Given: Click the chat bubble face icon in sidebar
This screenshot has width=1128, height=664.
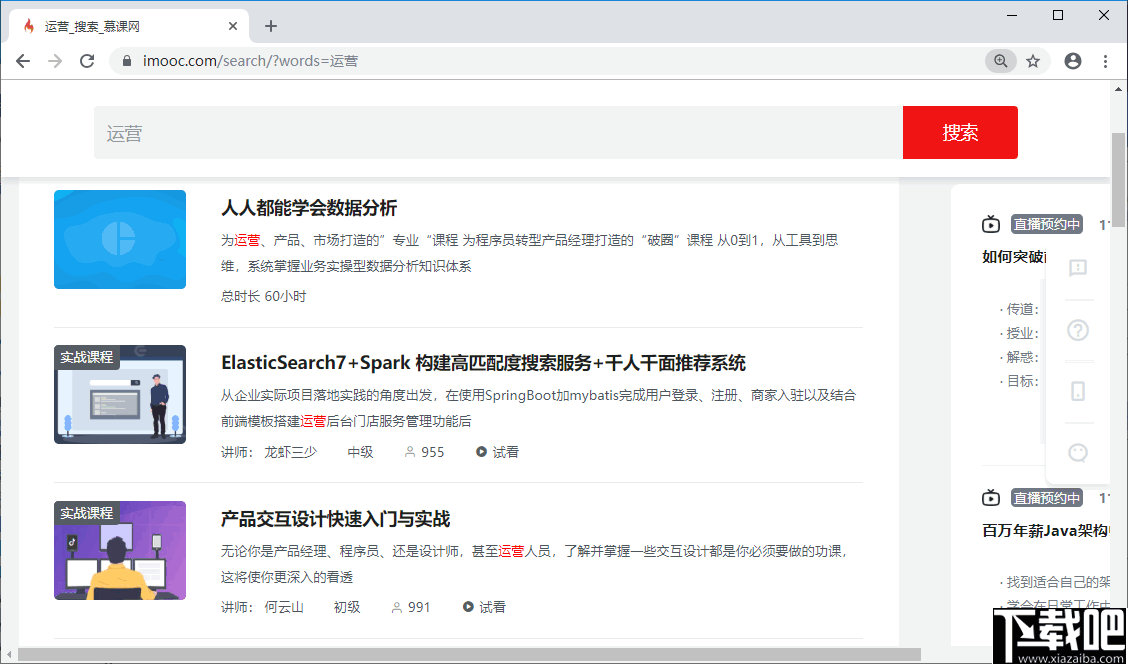Looking at the screenshot, I should tap(1077, 452).
